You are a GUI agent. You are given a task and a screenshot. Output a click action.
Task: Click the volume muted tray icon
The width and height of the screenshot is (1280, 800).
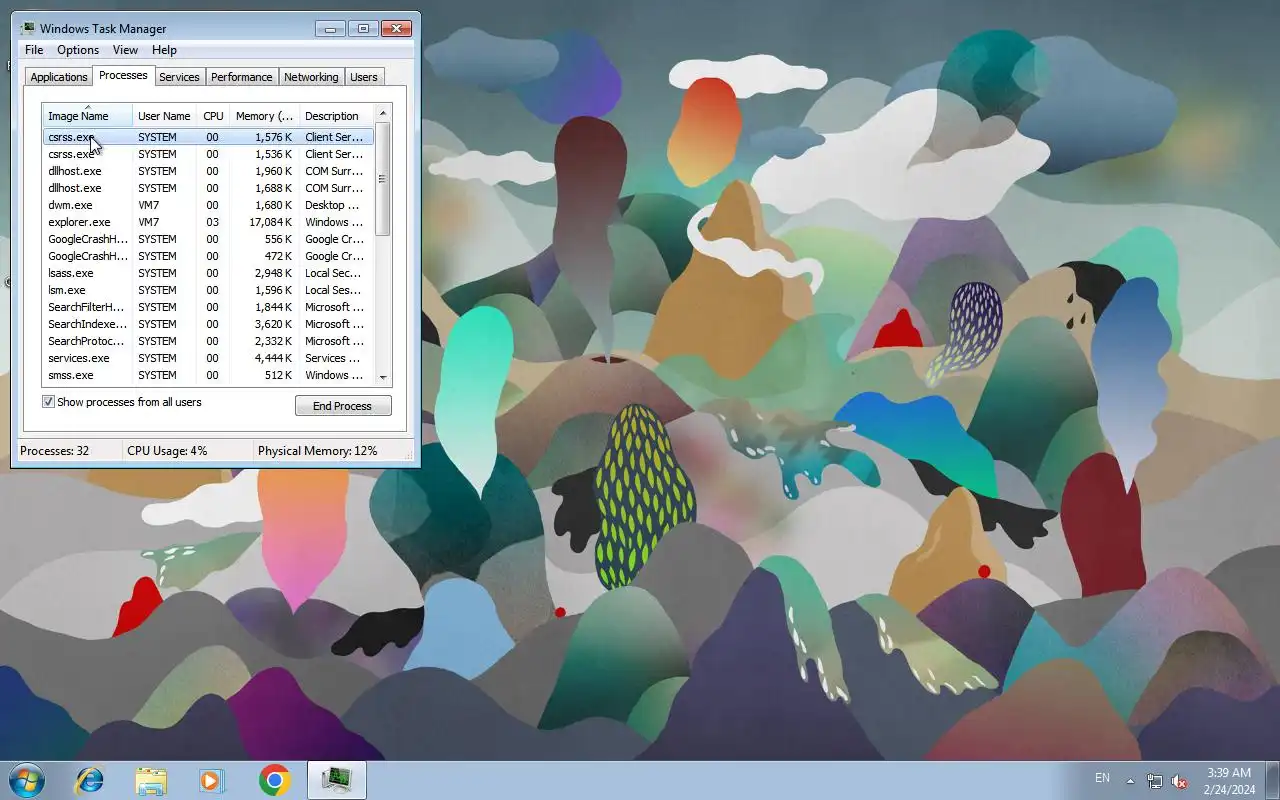pos(1179,780)
